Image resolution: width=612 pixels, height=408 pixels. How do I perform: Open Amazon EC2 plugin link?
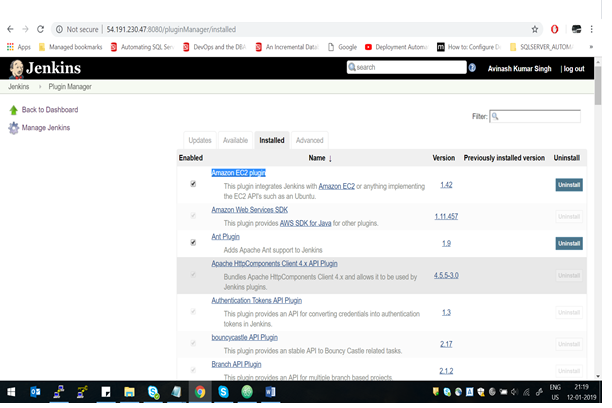[238, 173]
